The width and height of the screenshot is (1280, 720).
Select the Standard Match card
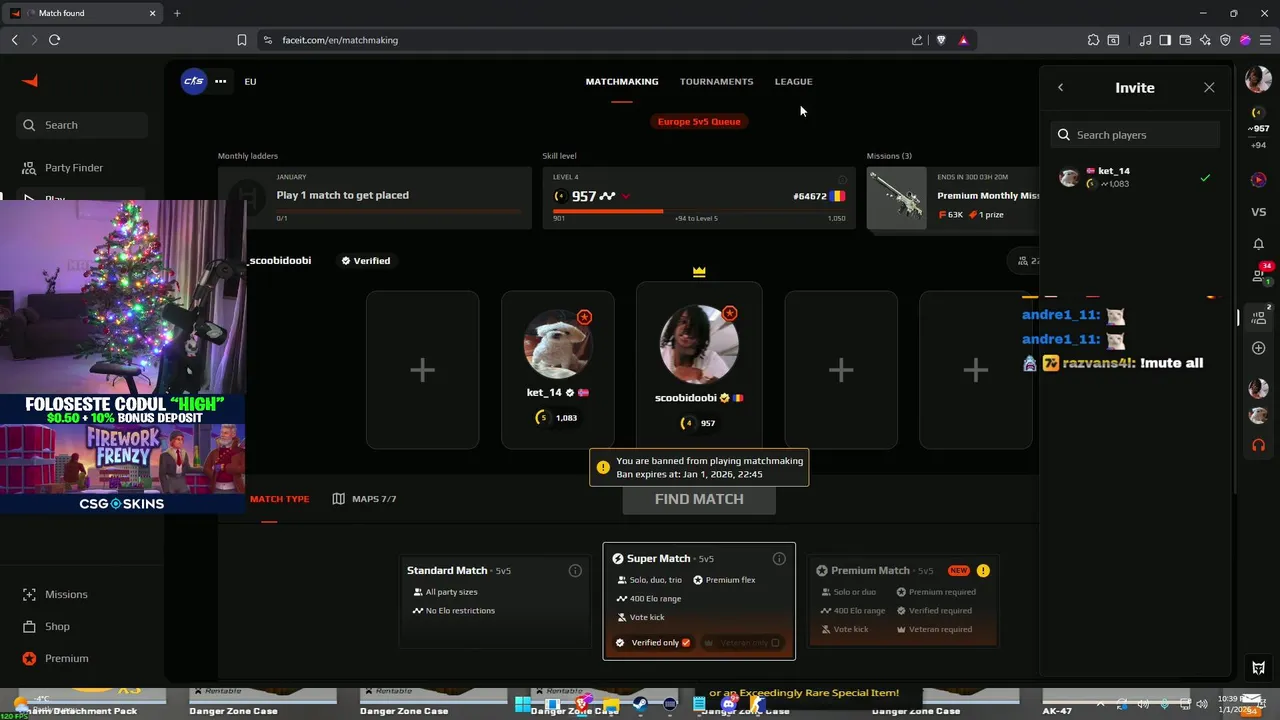(x=495, y=603)
